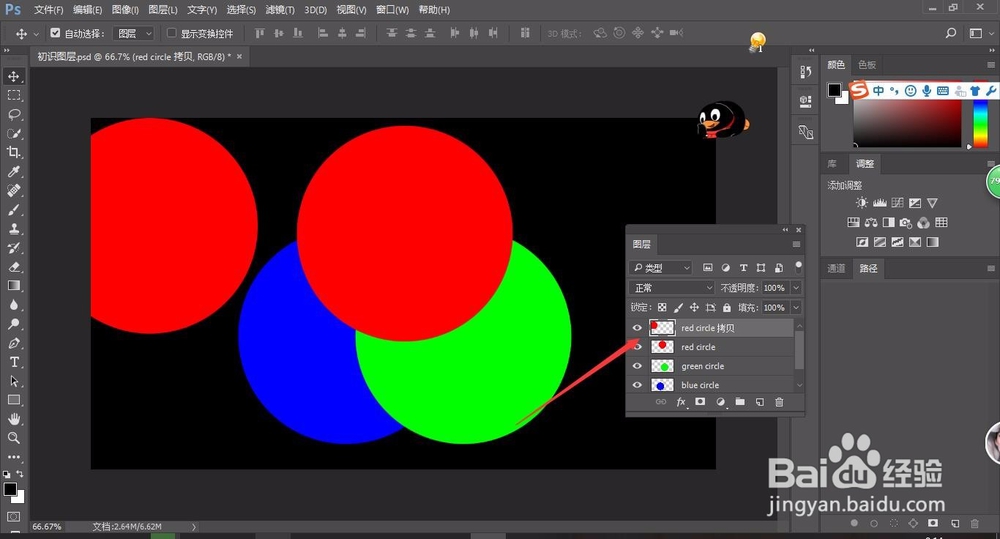Screen dimensions: 1000x539
Task: Delete layer with trash icon in Layers panel
Action: pyautogui.click(x=779, y=402)
